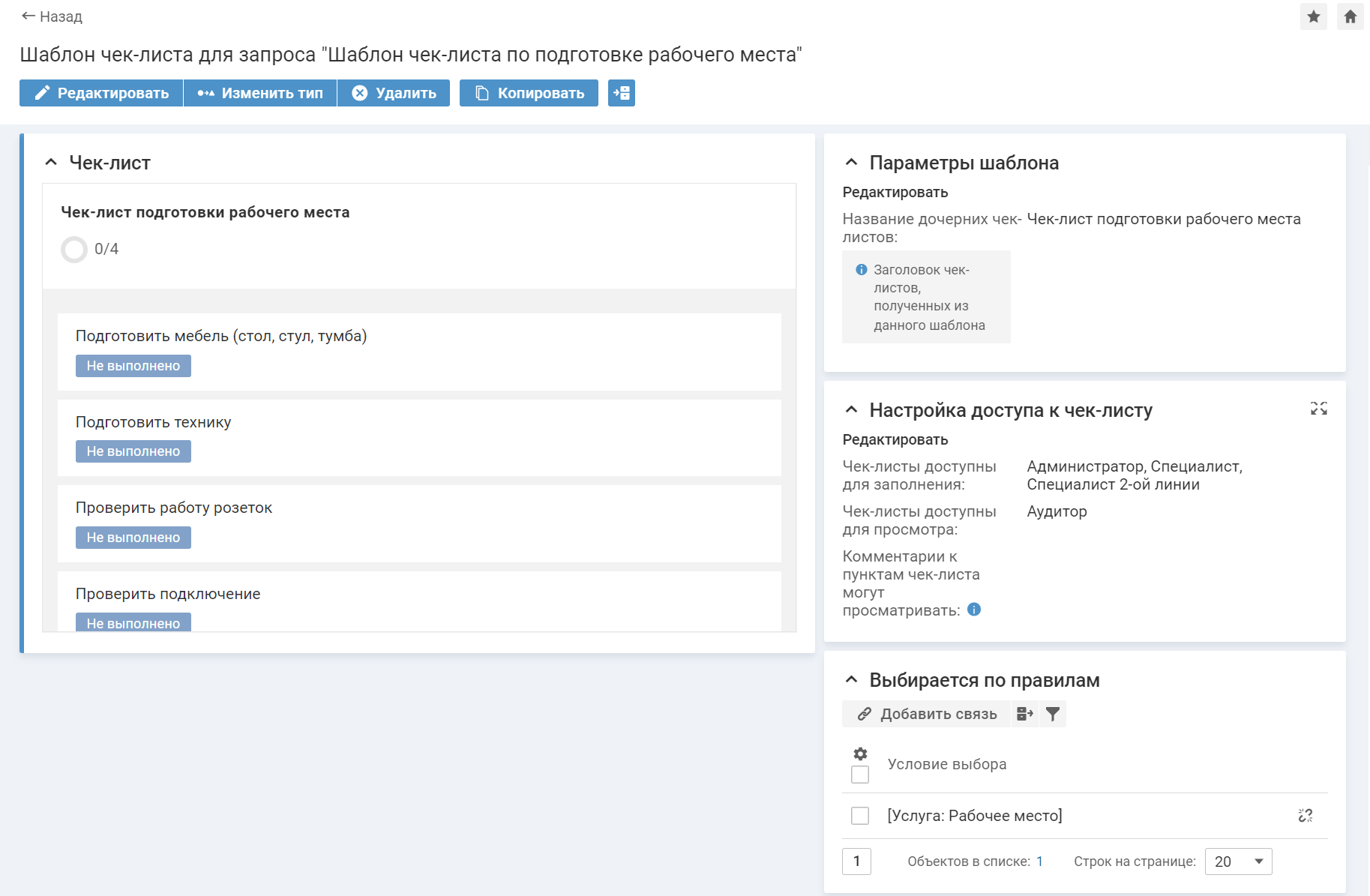Collapse the access settings fullscreen toggle icon
This screenshot has width=1370, height=896.
click(x=1318, y=409)
